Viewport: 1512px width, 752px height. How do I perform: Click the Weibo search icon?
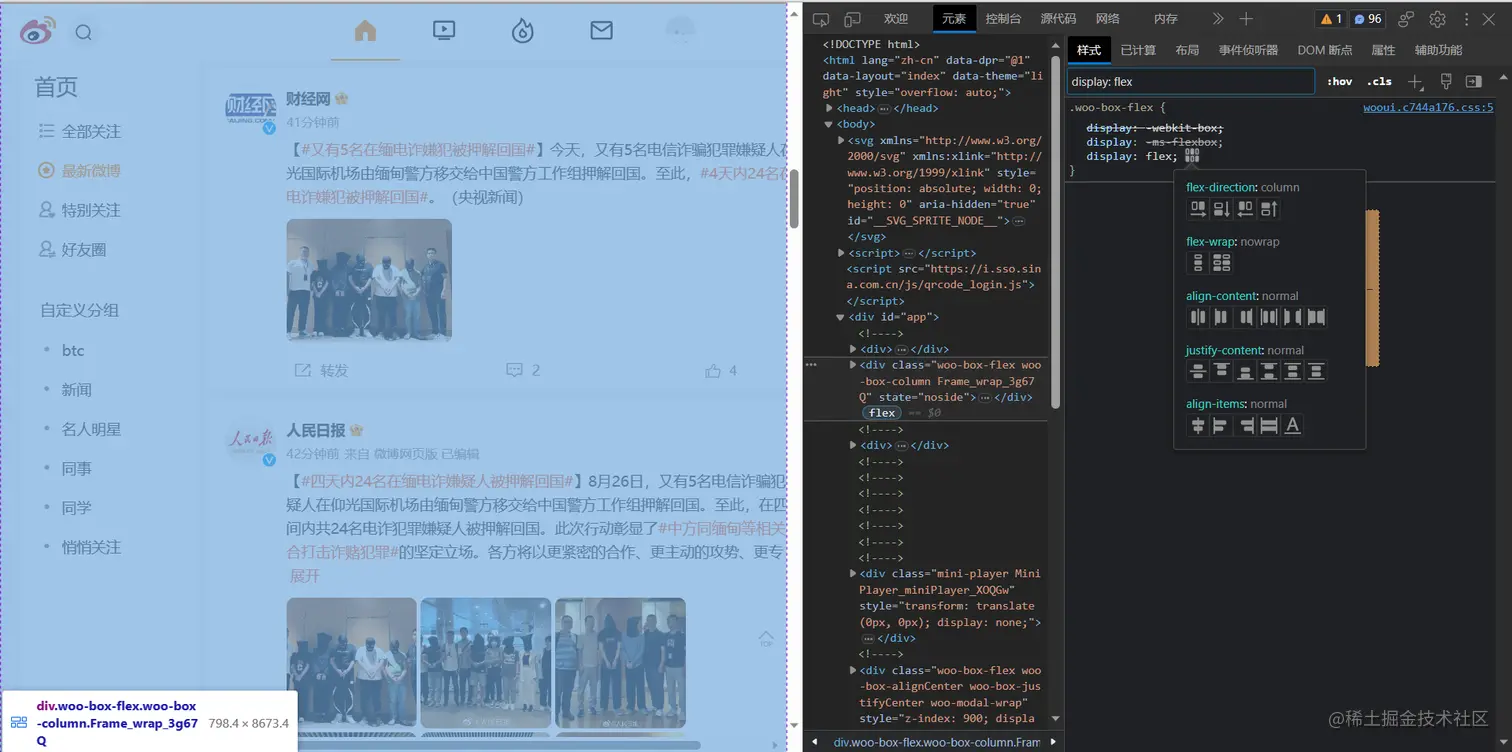84,33
